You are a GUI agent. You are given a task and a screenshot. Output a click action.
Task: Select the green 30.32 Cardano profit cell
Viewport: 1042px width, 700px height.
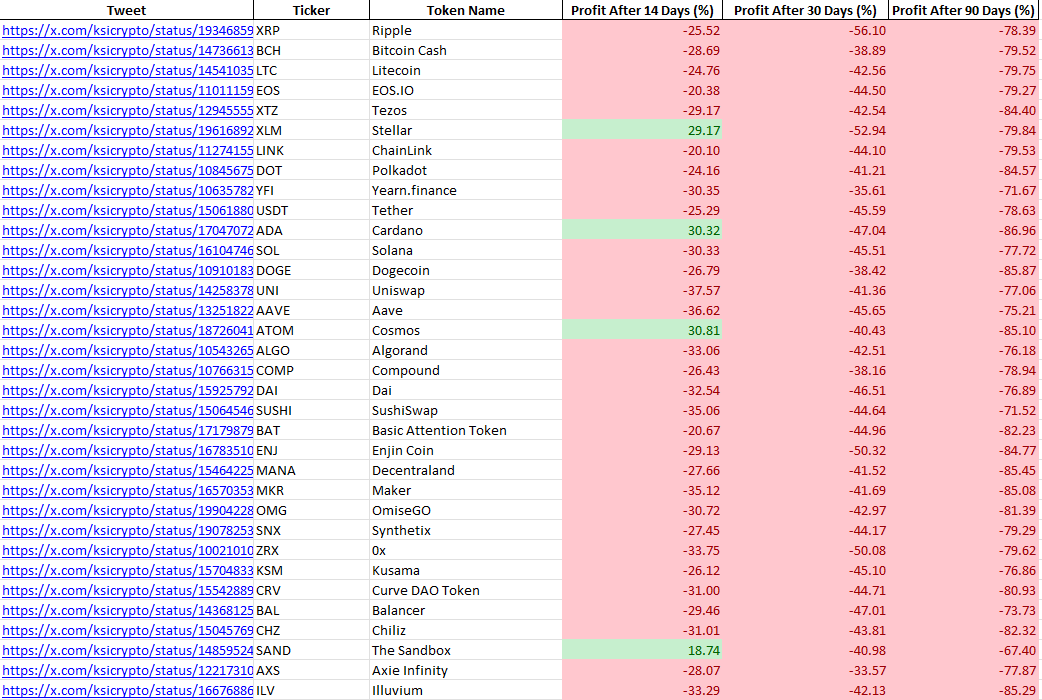(x=642, y=231)
